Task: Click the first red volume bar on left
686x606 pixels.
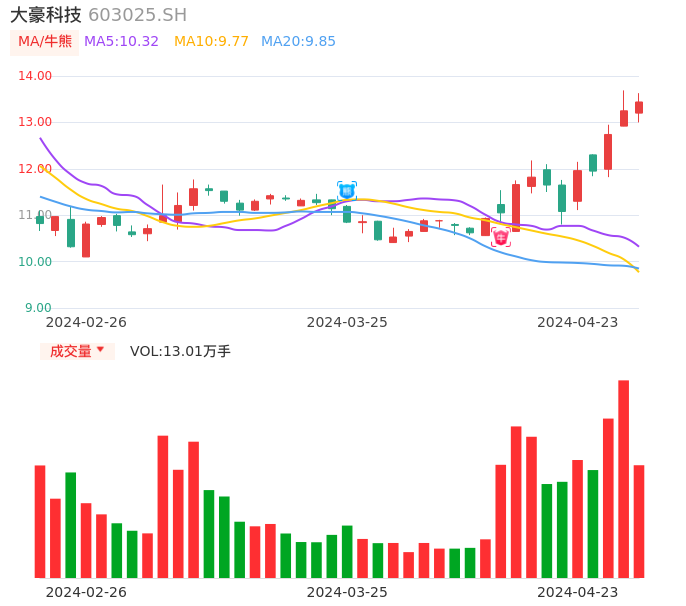Action: tap(40, 522)
